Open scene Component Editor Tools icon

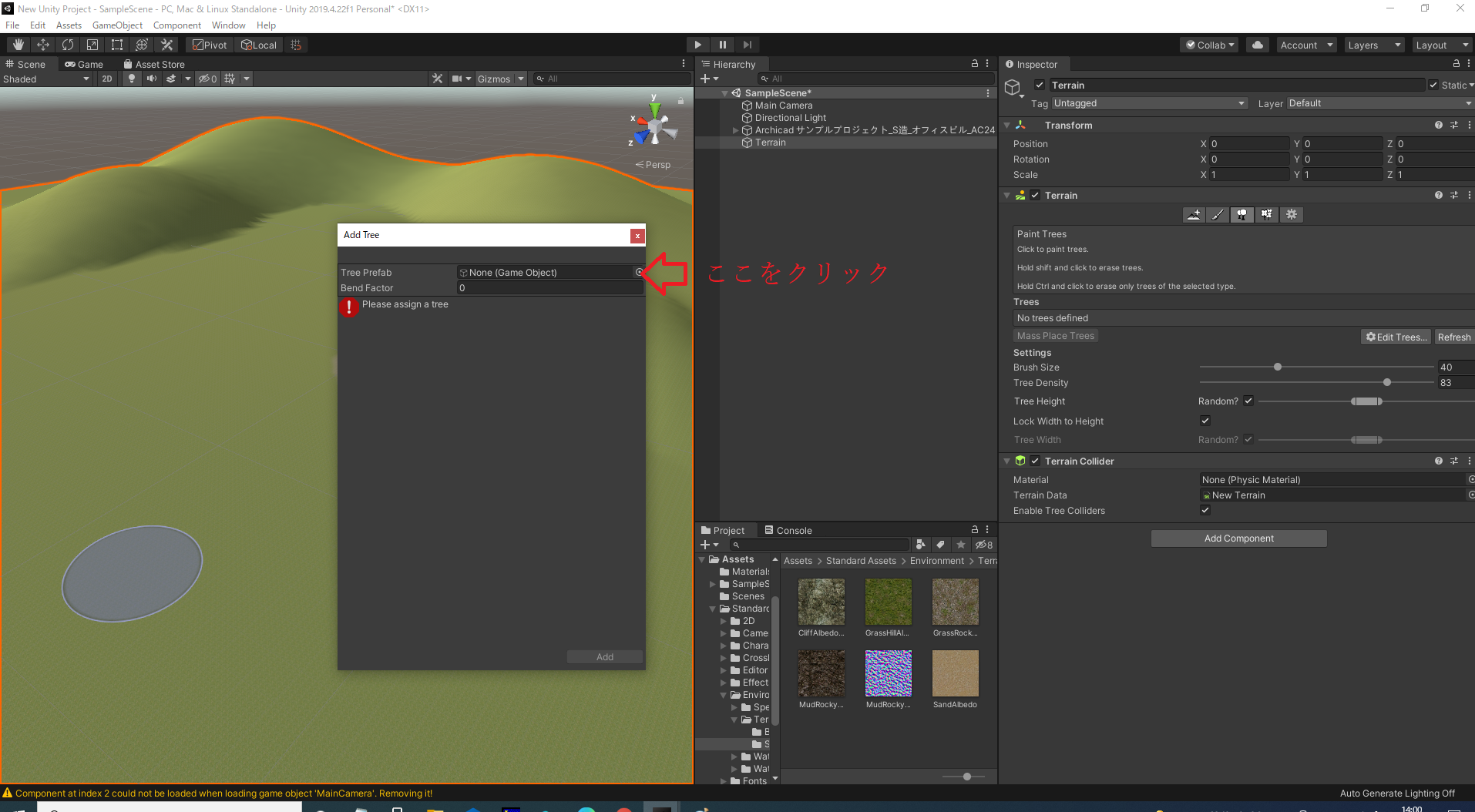click(437, 79)
